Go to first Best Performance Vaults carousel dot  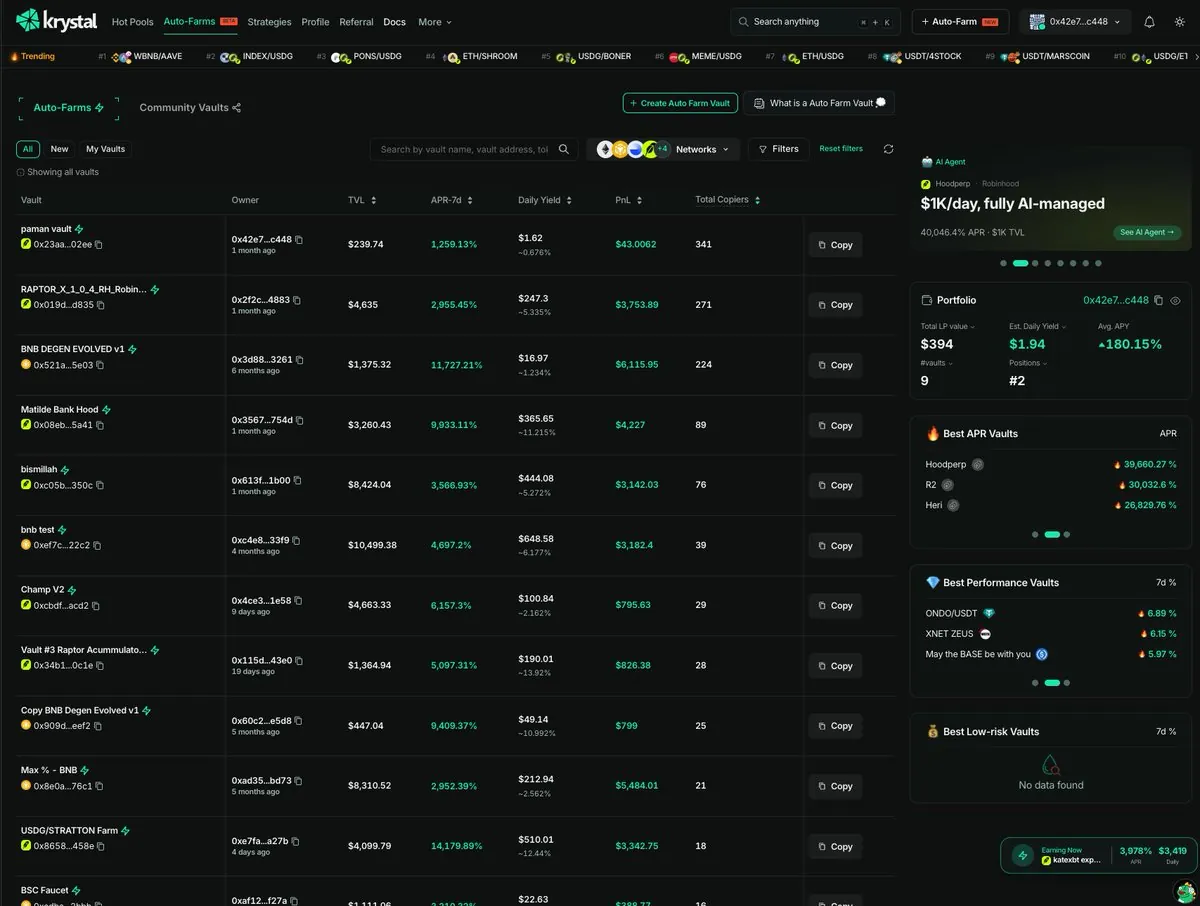(x=1035, y=683)
